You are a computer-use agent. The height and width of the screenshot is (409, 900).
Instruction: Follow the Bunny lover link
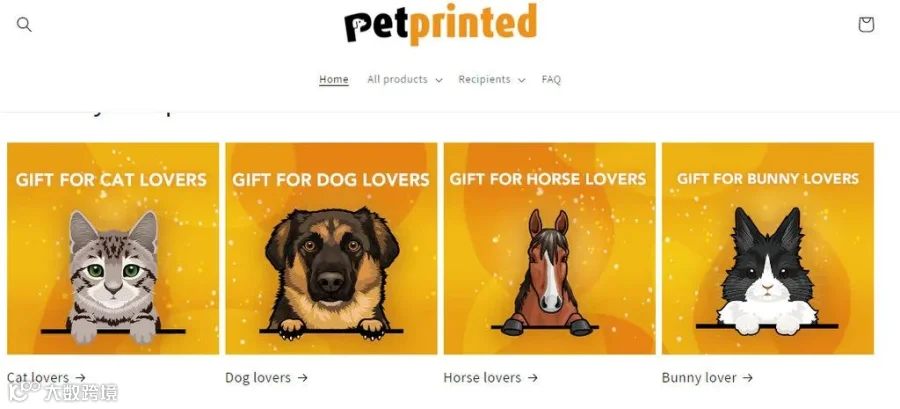click(x=699, y=377)
